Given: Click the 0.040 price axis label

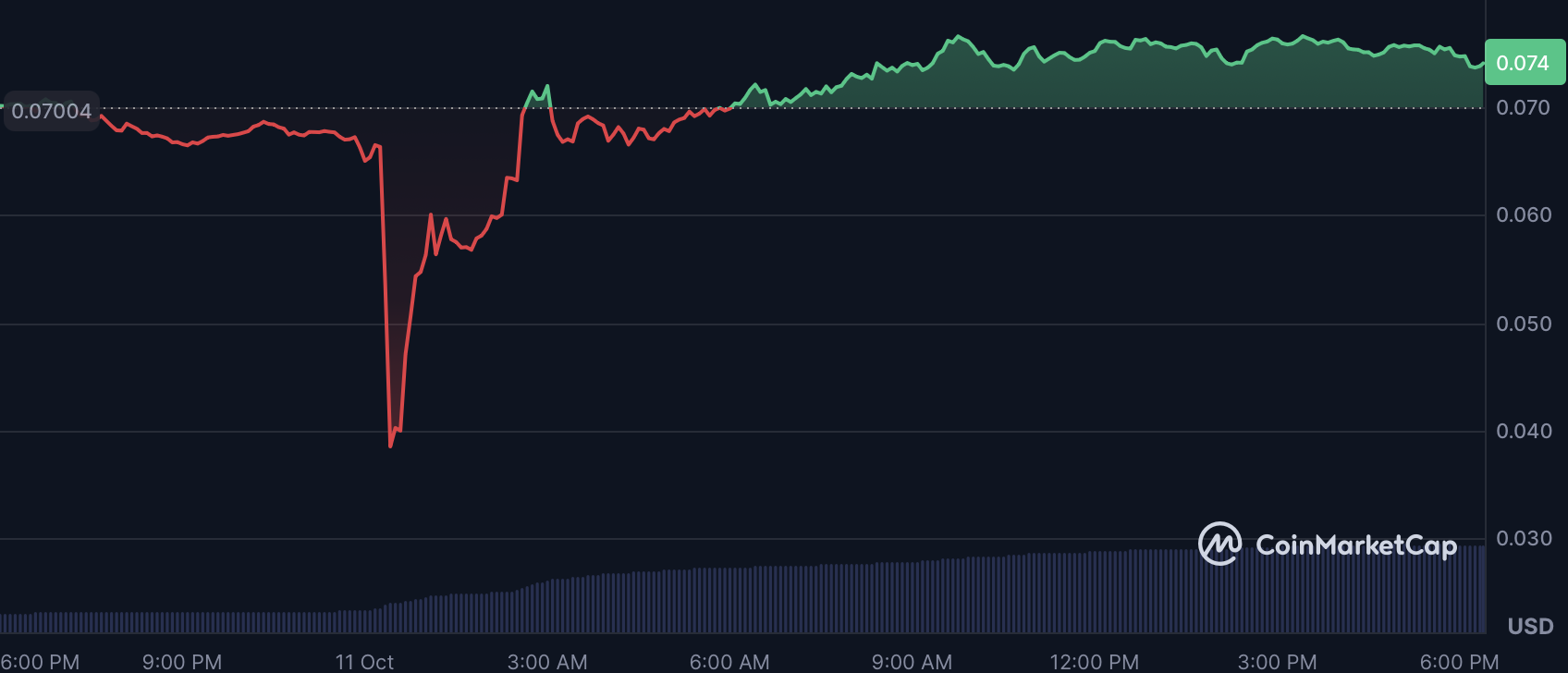Looking at the screenshot, I should (x=1524, y=432).
